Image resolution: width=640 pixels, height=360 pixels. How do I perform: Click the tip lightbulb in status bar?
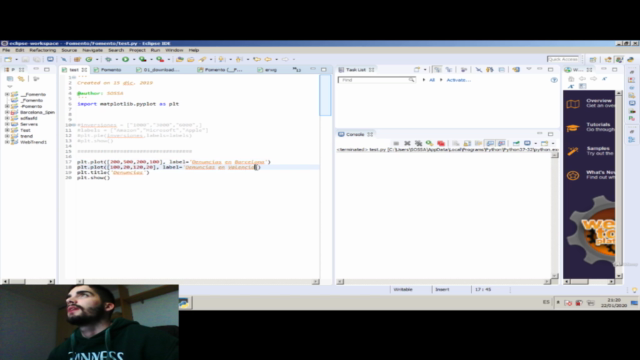(634, 290)
